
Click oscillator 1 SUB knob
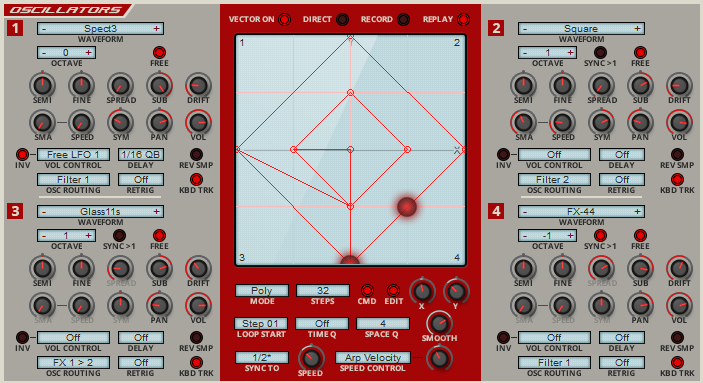160,85
